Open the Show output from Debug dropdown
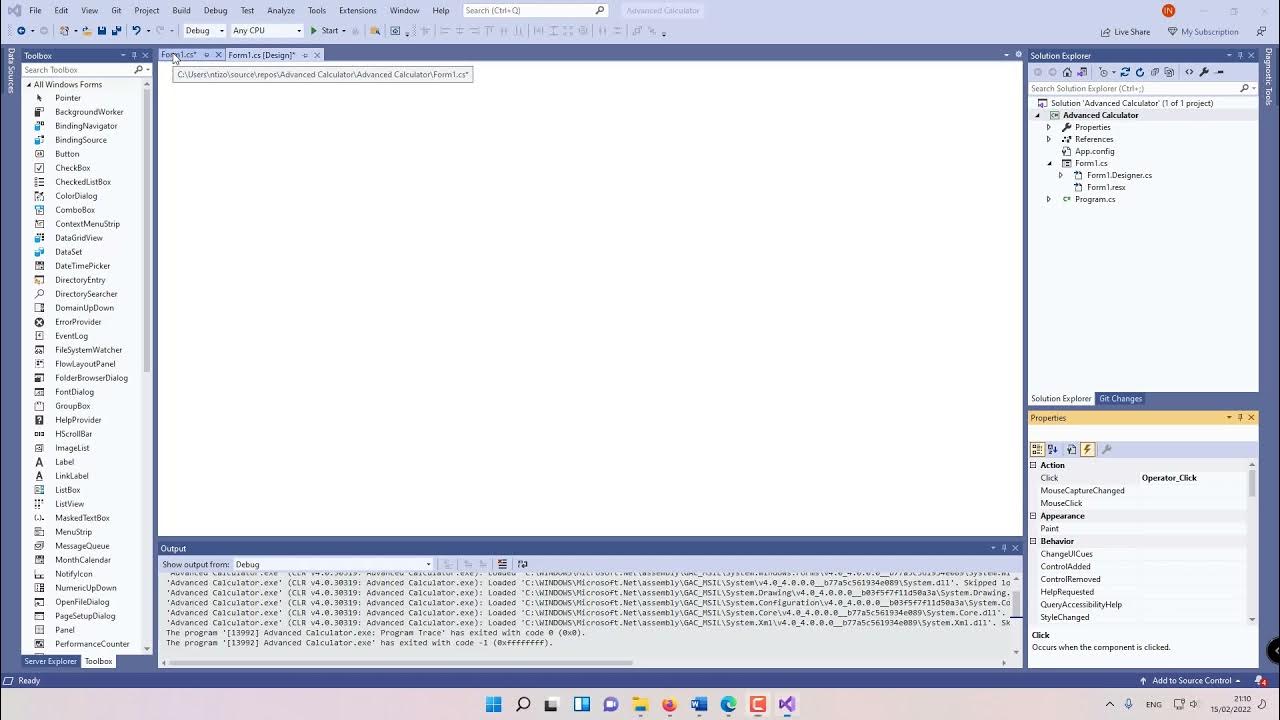Viewport: 1280px width, 720px height. [x=333, y=564]
